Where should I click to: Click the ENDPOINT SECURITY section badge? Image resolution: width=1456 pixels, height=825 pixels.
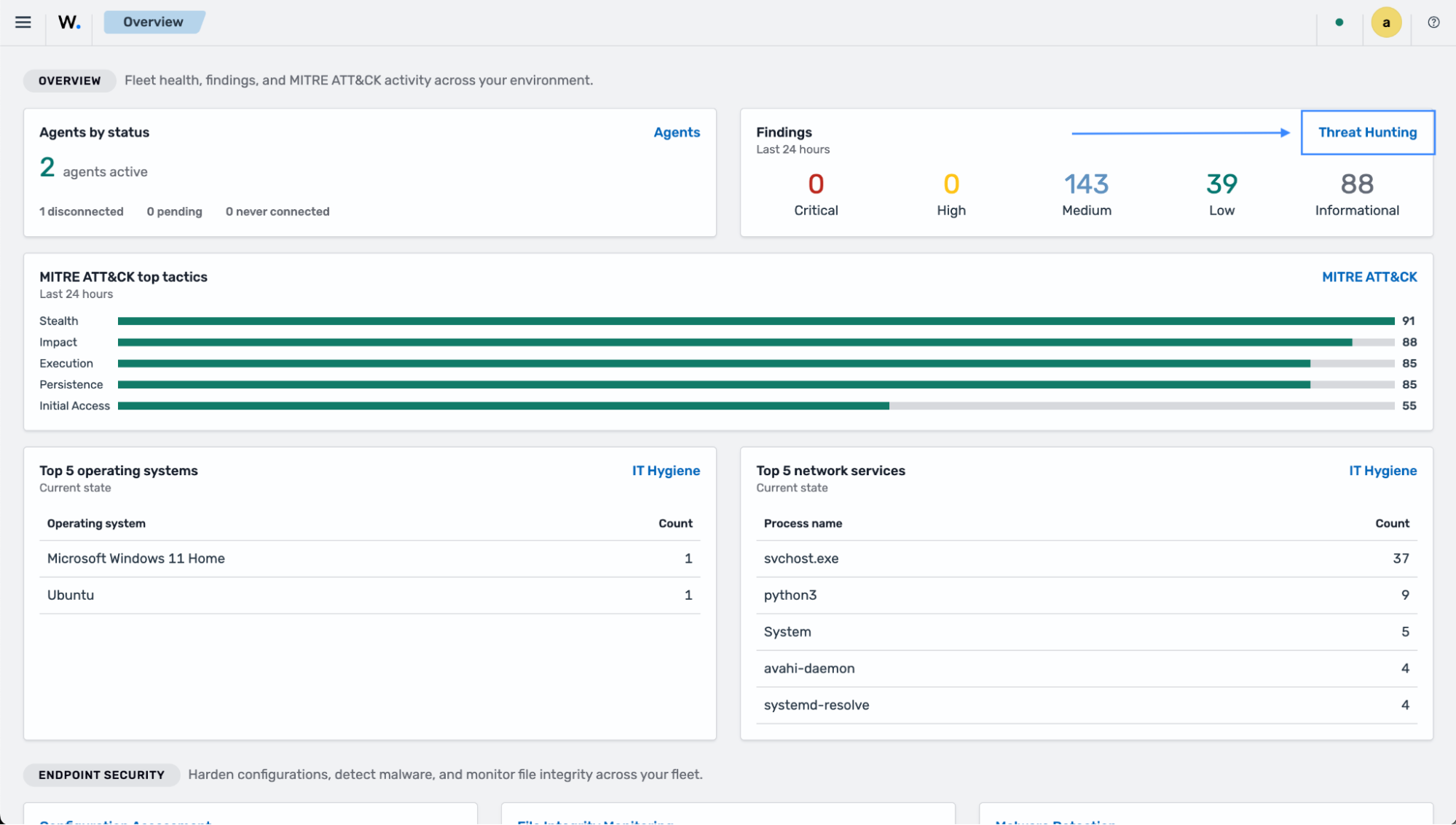(101, 775)
